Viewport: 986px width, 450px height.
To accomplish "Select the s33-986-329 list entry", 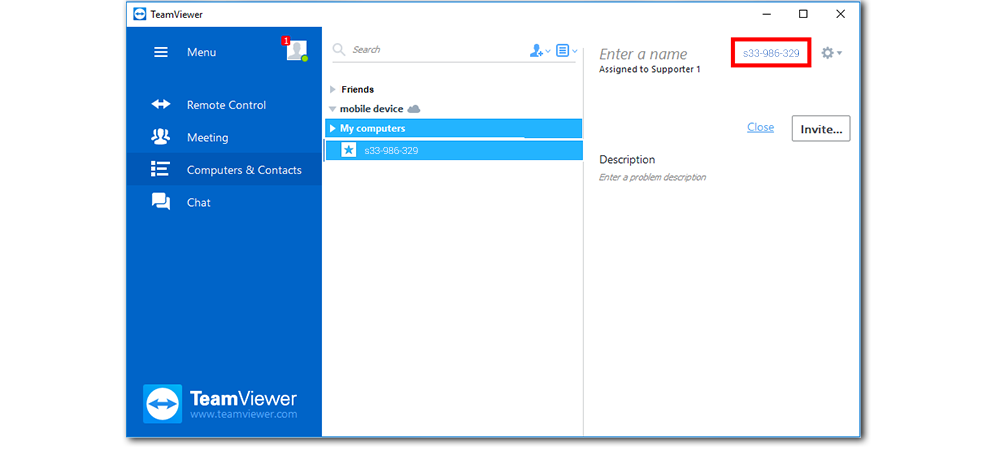I will point(453,150).
